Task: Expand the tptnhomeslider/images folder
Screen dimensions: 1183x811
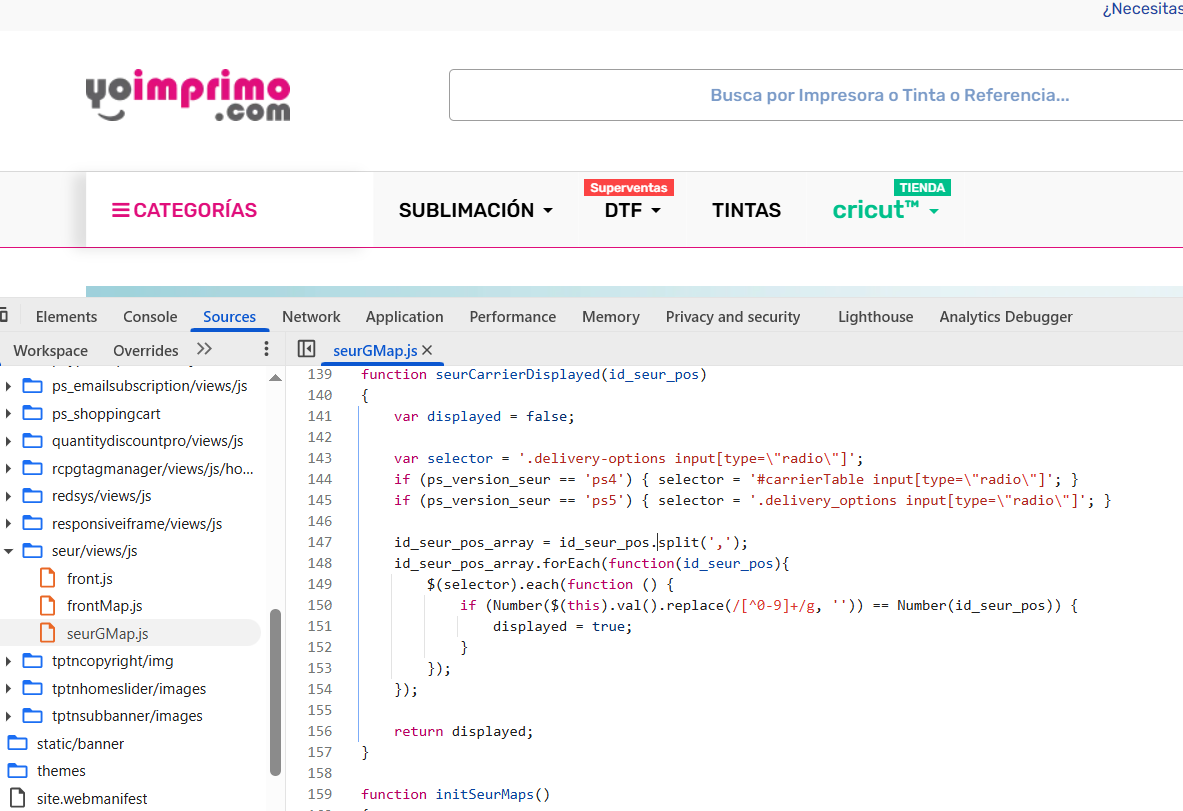Action: click(x=9, y=689)
